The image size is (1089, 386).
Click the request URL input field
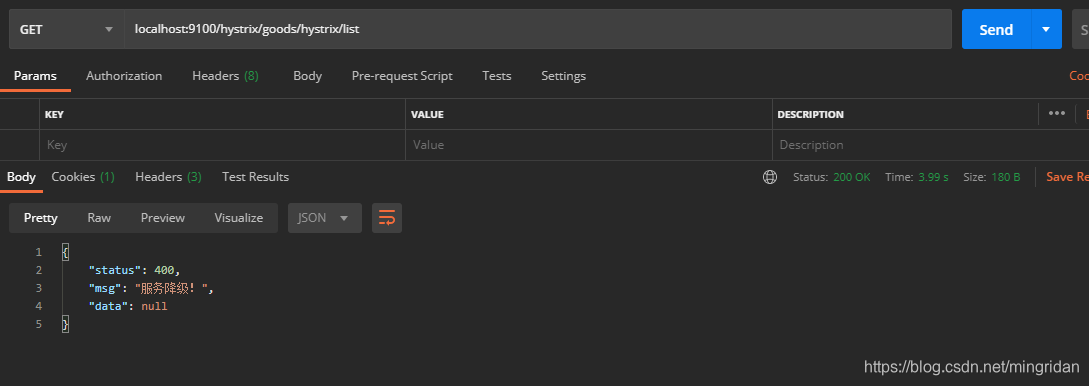pos(538,29)
